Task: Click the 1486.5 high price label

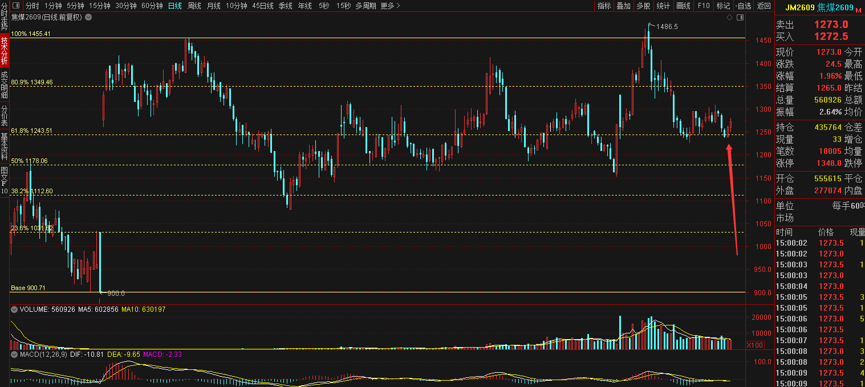Action: [667, 26]
